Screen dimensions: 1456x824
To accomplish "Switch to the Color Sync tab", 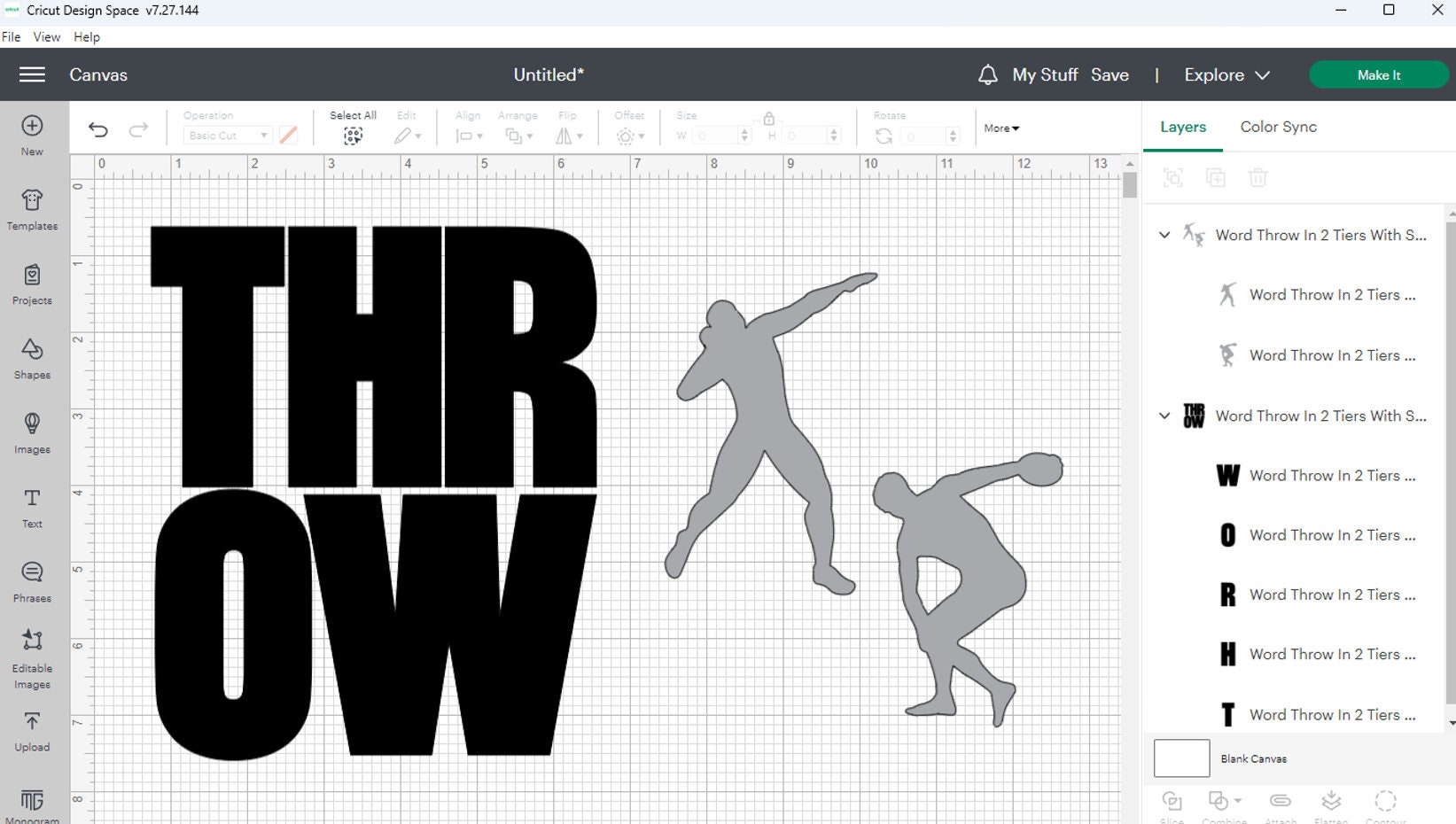I will point(1277,127).
